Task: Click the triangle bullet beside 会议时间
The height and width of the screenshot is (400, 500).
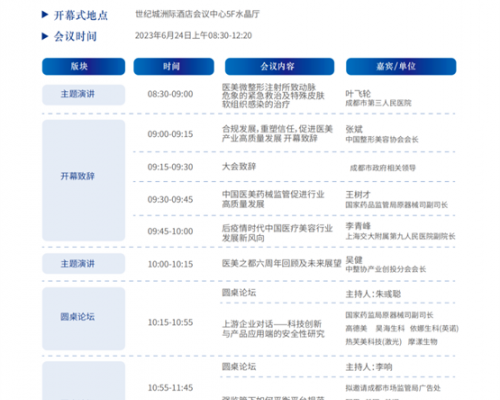Action: coord(45,36)
